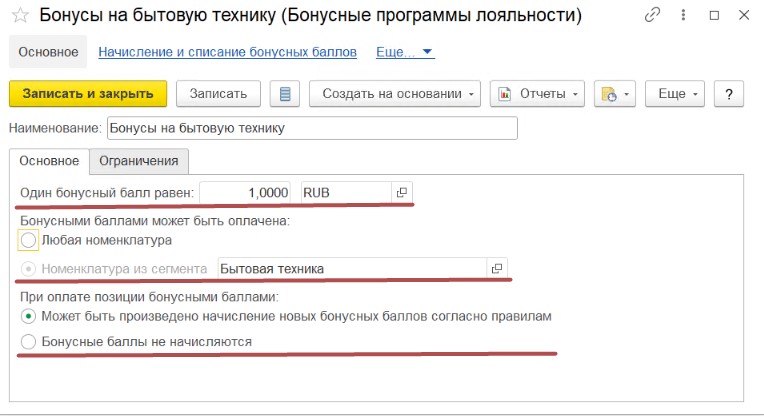Add this form to favorites star
The width and height of the screenshot is (764, 416).
point(20,16)
